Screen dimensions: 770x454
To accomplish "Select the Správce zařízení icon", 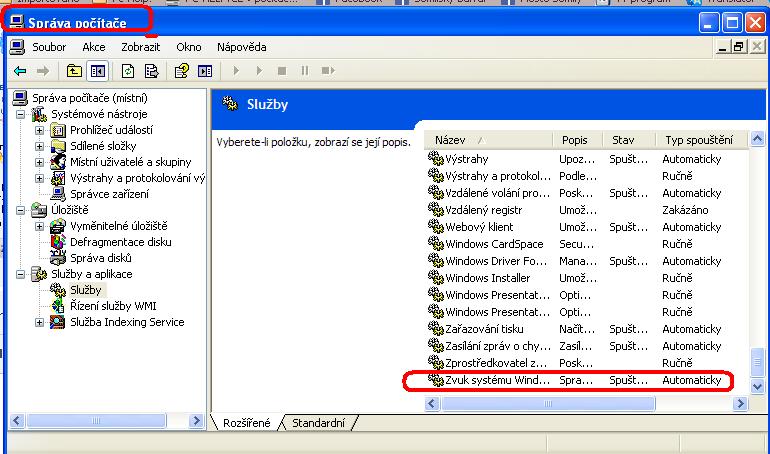I will point(58,194).
